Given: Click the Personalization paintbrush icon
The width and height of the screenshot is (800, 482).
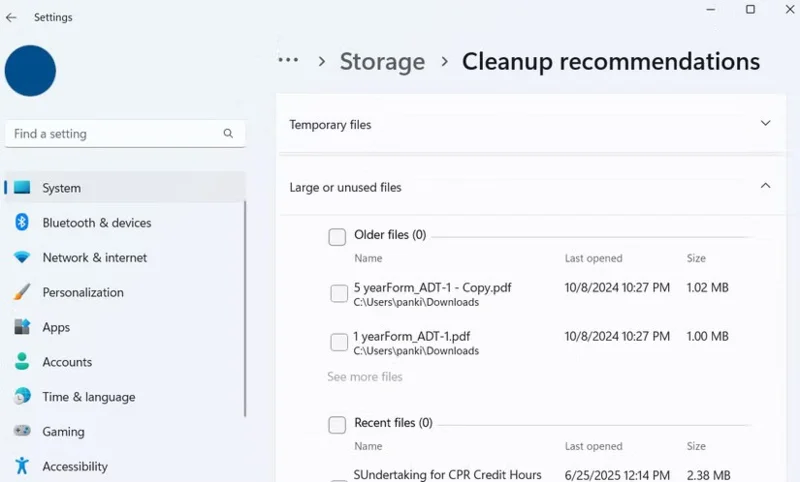Looking at the screenshot, I should click(x=22, y=292).
